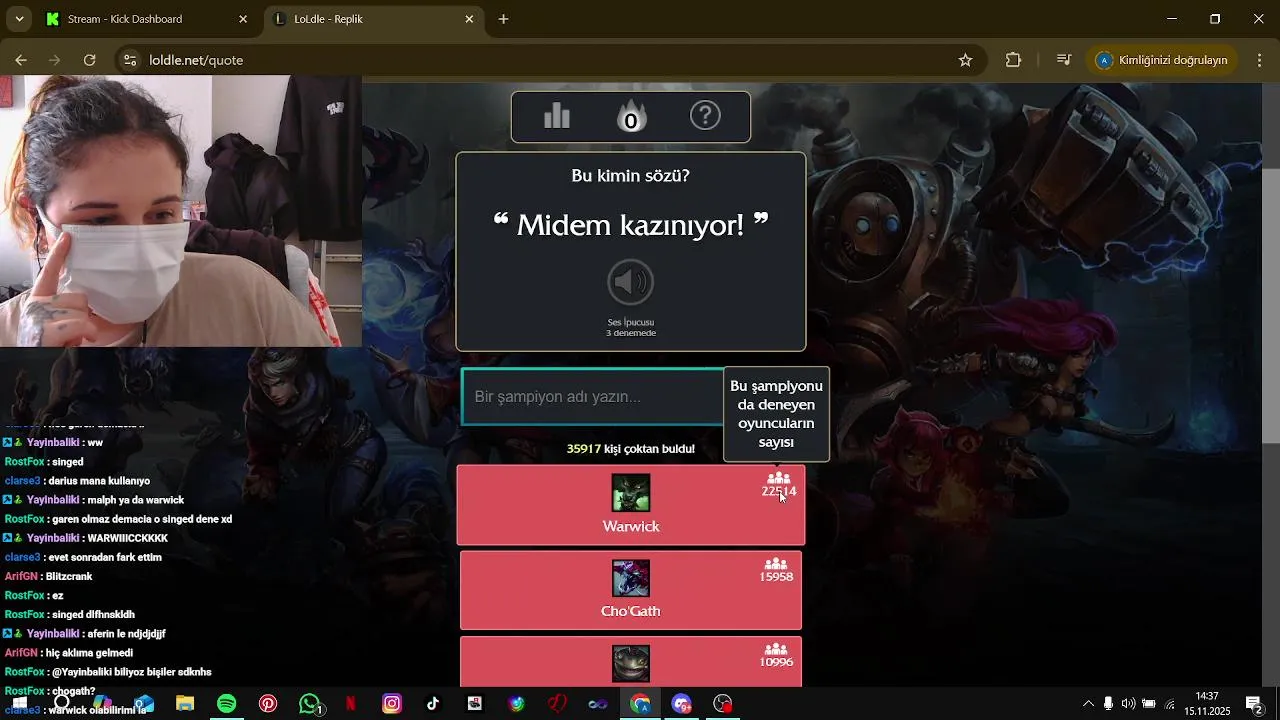The image size is (1280, 720).
Task: Open the Chrome three-dot menu
Action: (1258, 60)
